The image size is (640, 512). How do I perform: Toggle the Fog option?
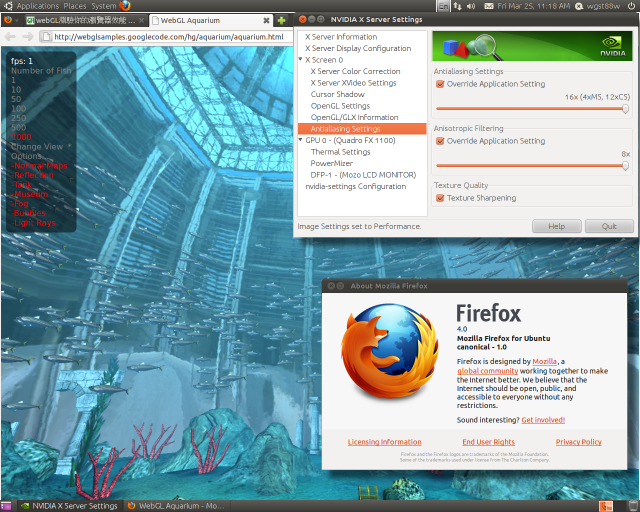click(x=20, y=204)
